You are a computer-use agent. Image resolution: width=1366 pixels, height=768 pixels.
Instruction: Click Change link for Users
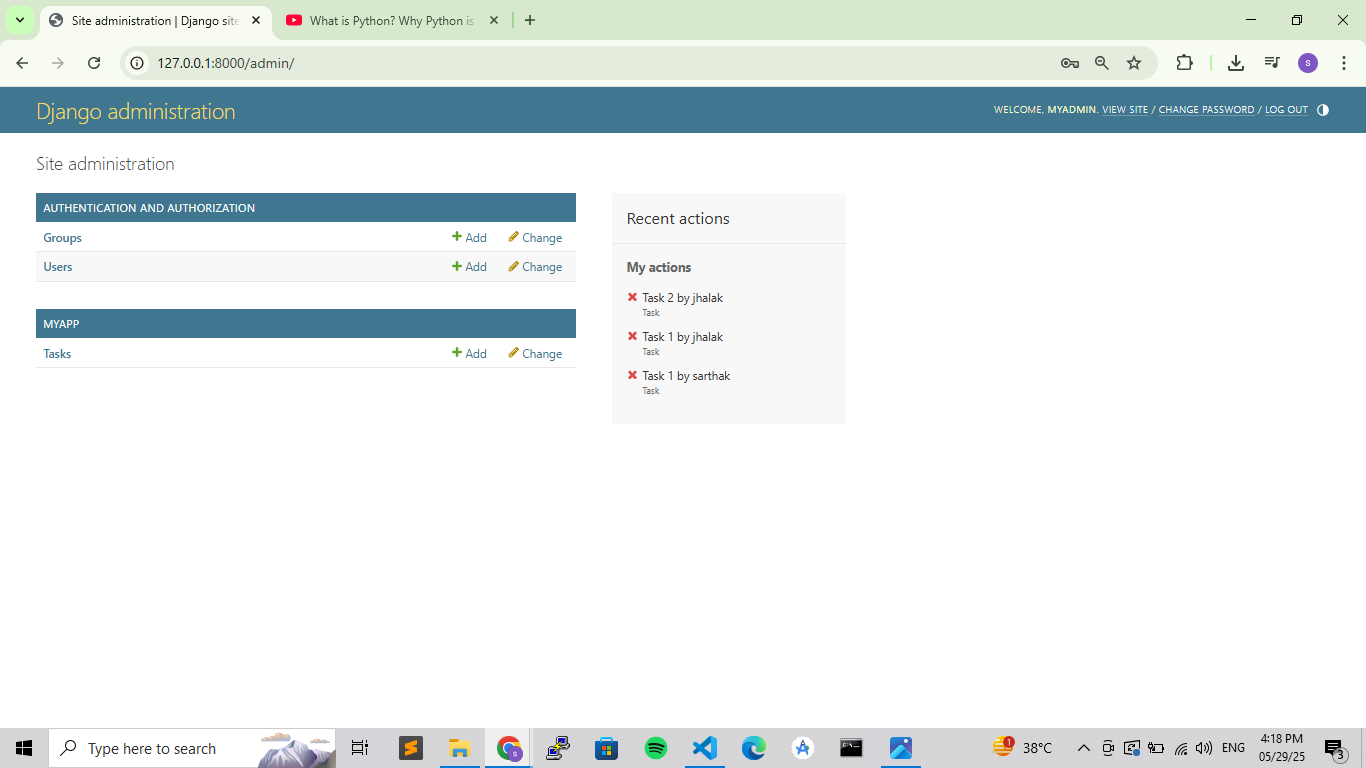coord(535,267)
